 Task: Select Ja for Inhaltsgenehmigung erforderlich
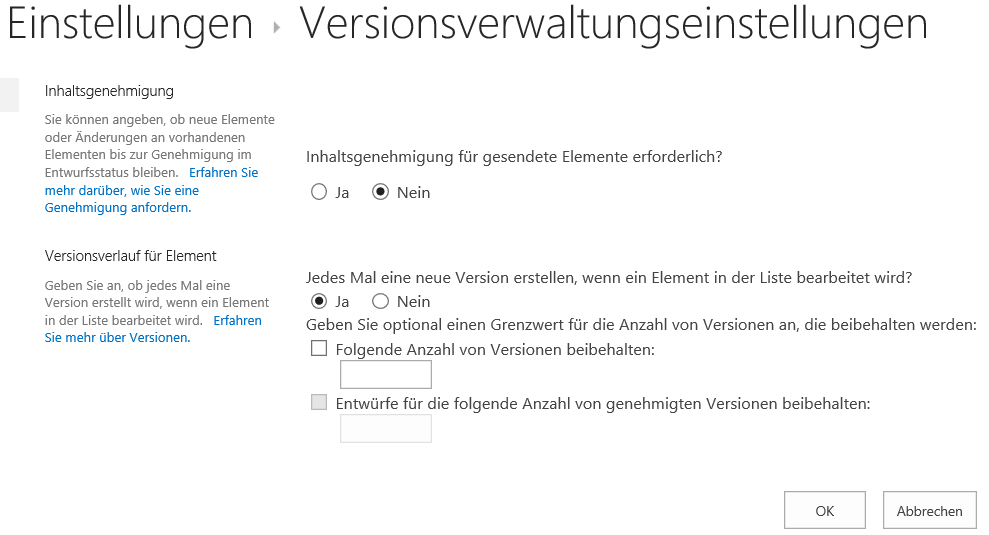pos(319,192)
